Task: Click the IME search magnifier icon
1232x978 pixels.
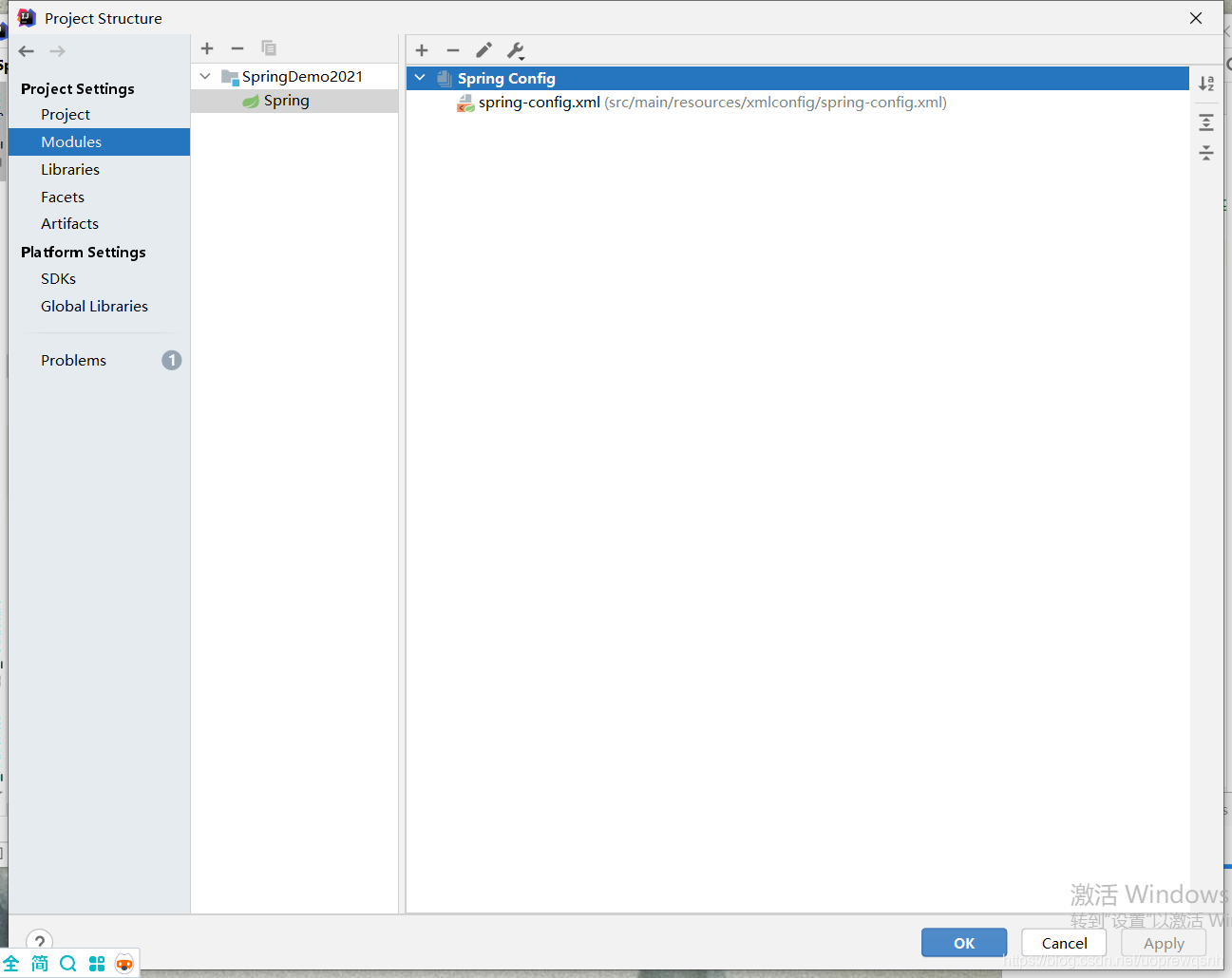Action: 67,964
